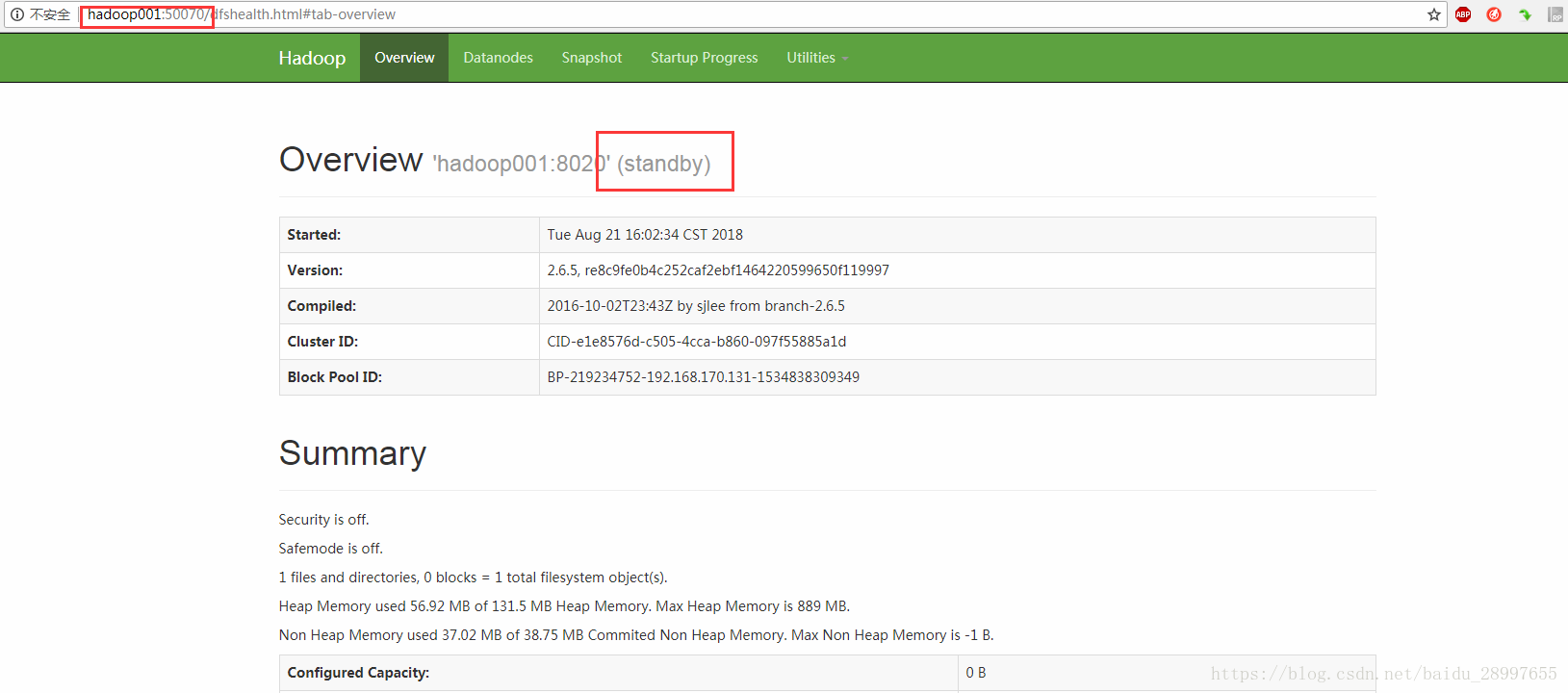Click the browser address bar URL
Screen dimensions: 1568x693
click(x=242, y=14)
